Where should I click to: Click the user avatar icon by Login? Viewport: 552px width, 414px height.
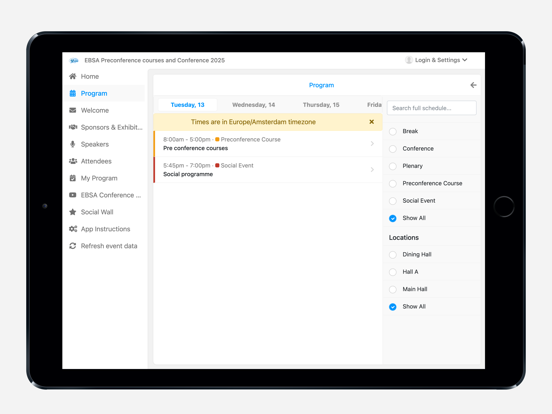click(x=409, y=60)
